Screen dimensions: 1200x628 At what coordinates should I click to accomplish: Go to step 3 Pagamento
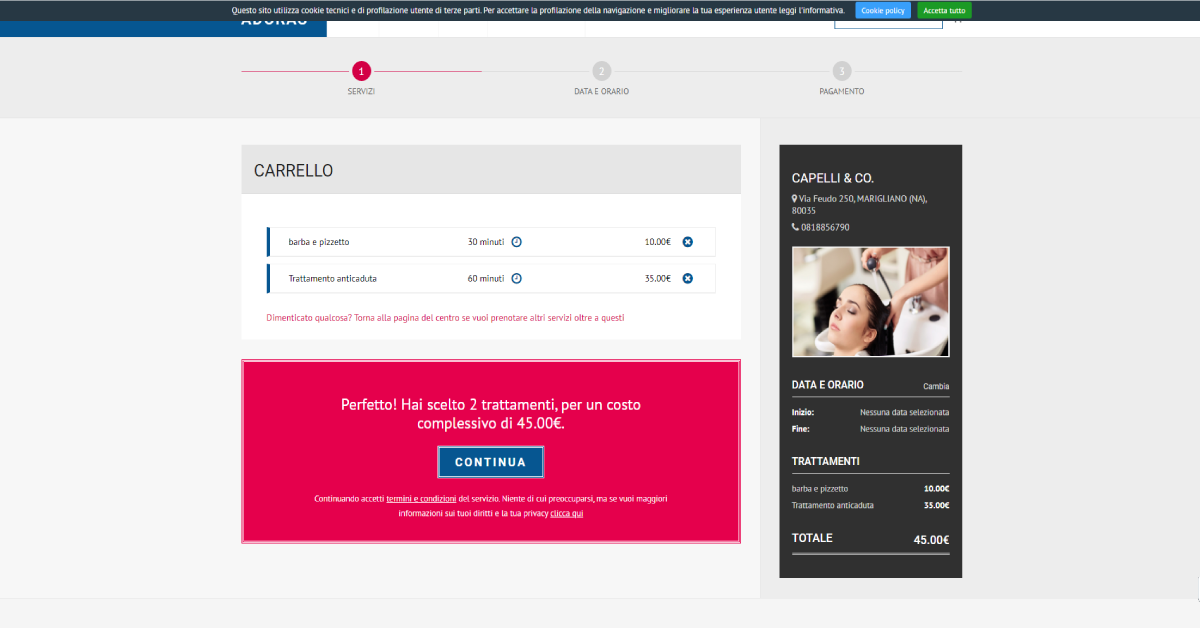click(842, 71)
